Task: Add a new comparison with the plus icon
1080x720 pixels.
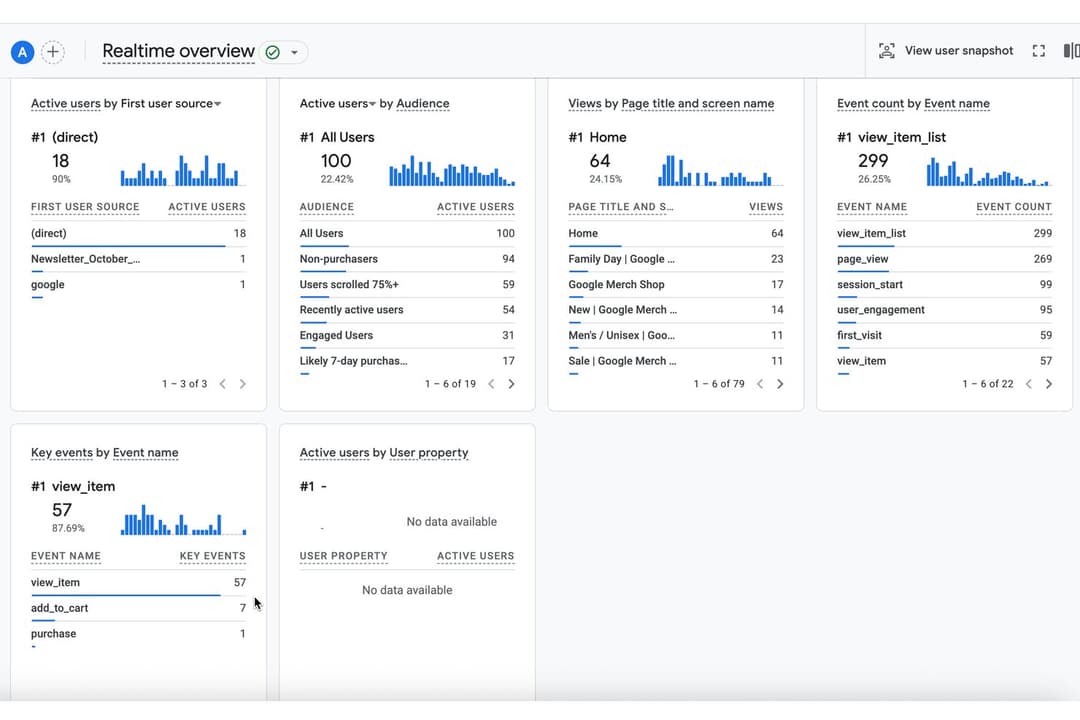Action: tap(53, 52)
